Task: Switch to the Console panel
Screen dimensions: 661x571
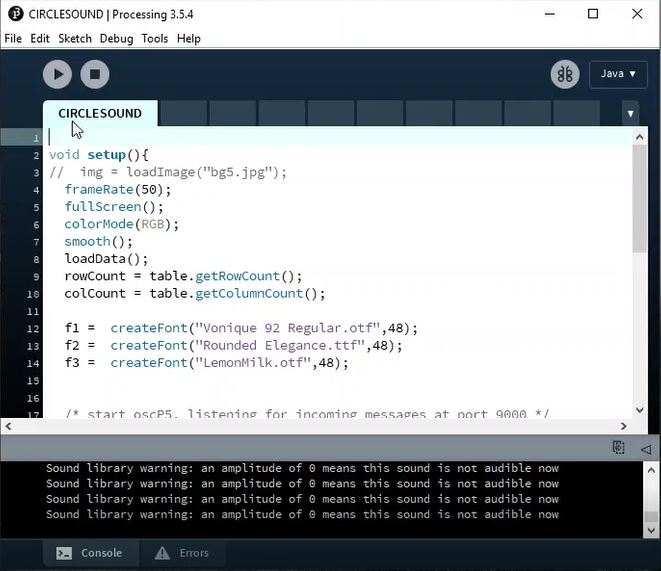Action: (x=89, y=553)
